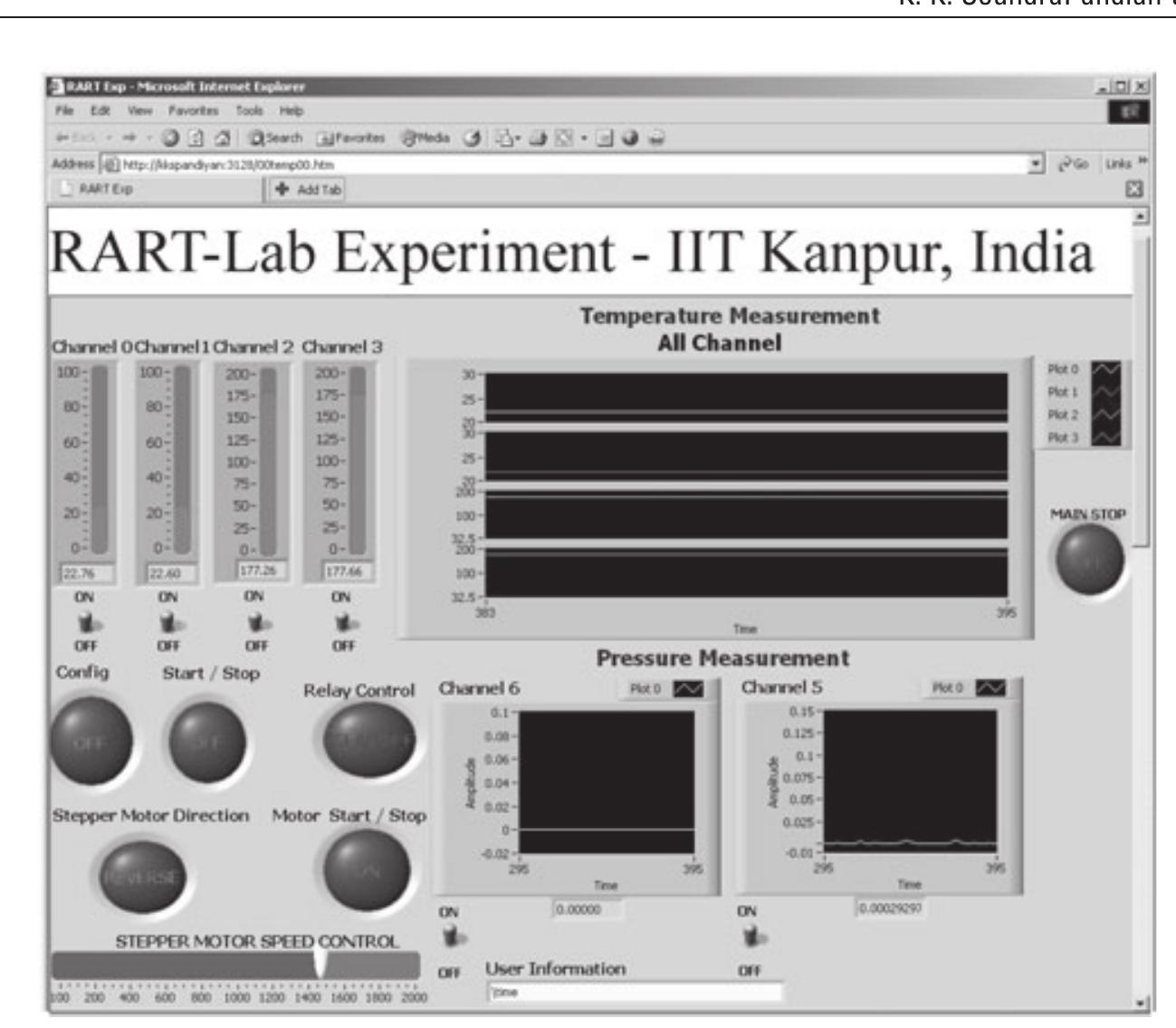Click the Add Tab button
This screenshot has height=1028, width=1176.
tap(308, 190)
